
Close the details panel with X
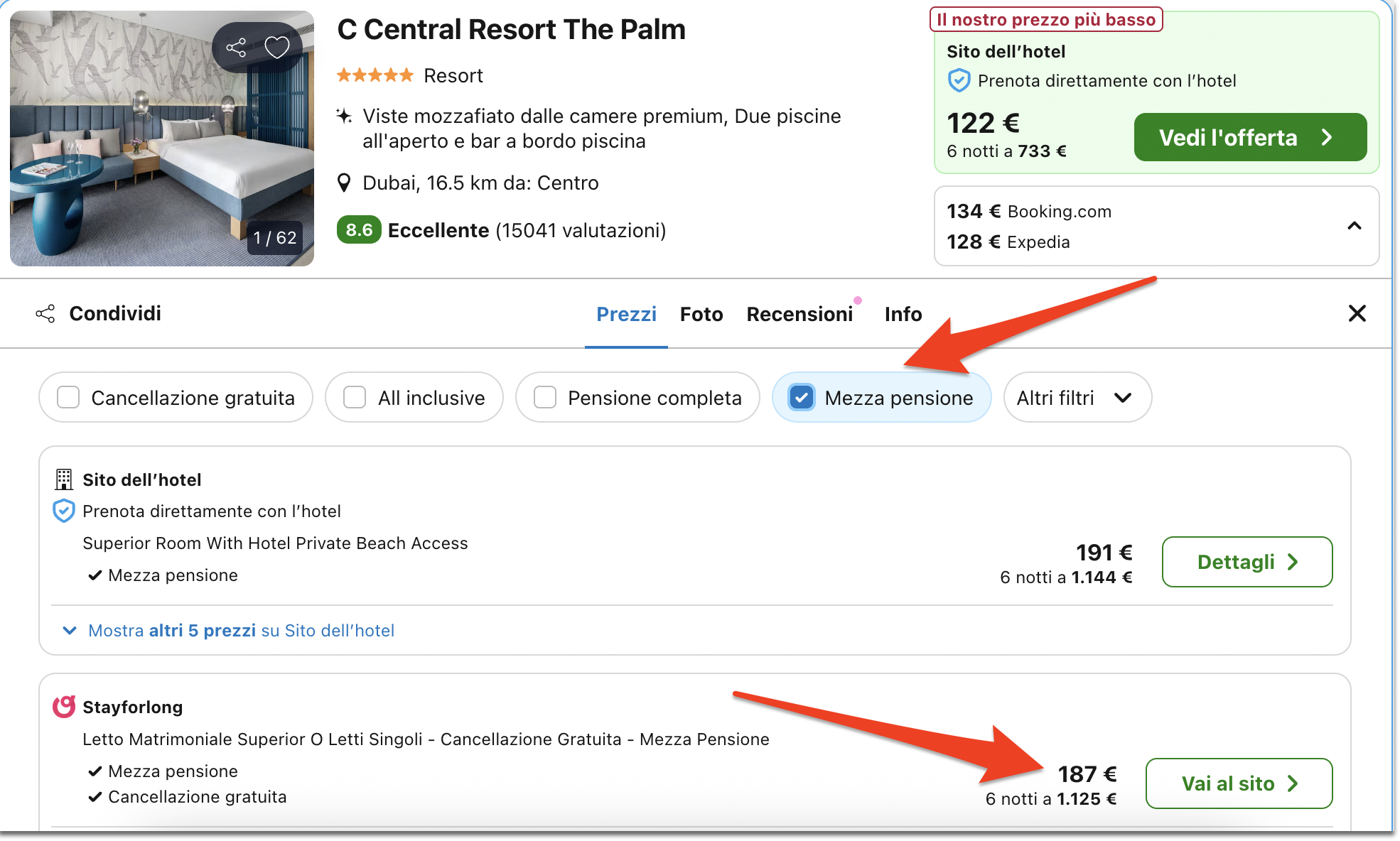[1357, 313]
